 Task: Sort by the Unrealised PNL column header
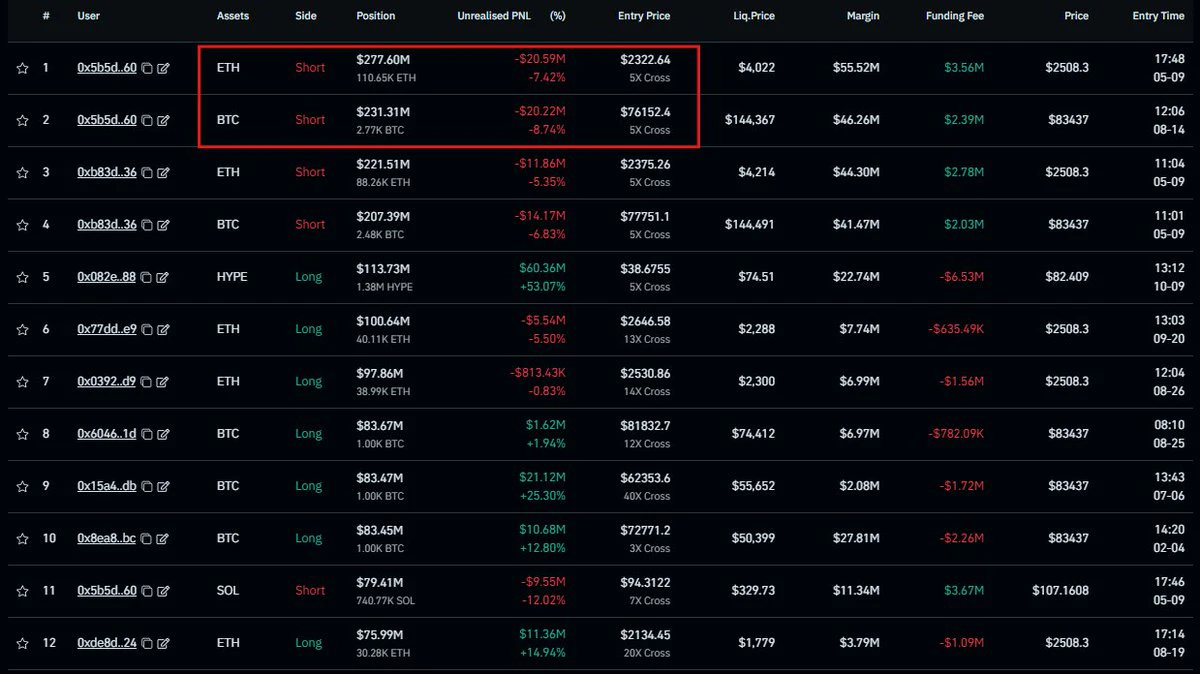(x=495, y=16)
